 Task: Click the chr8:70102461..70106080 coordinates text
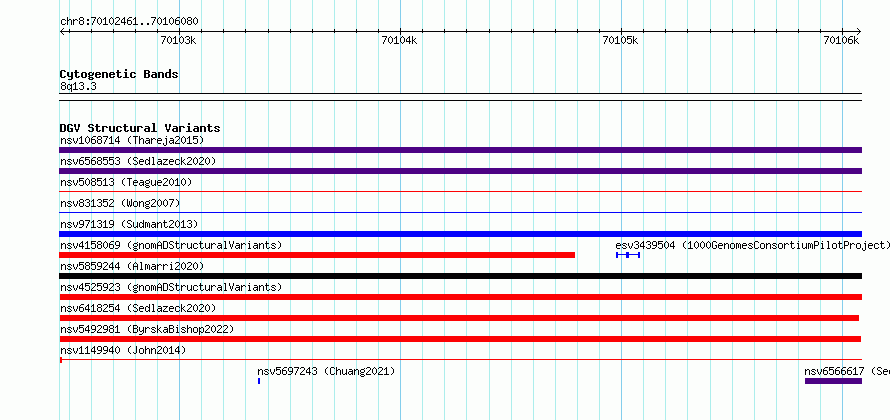[x=129, y=22]
